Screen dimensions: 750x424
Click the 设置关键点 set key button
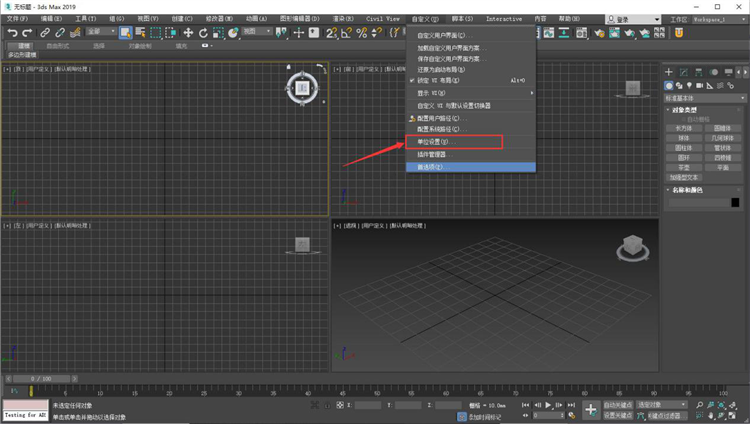(618, 415)
